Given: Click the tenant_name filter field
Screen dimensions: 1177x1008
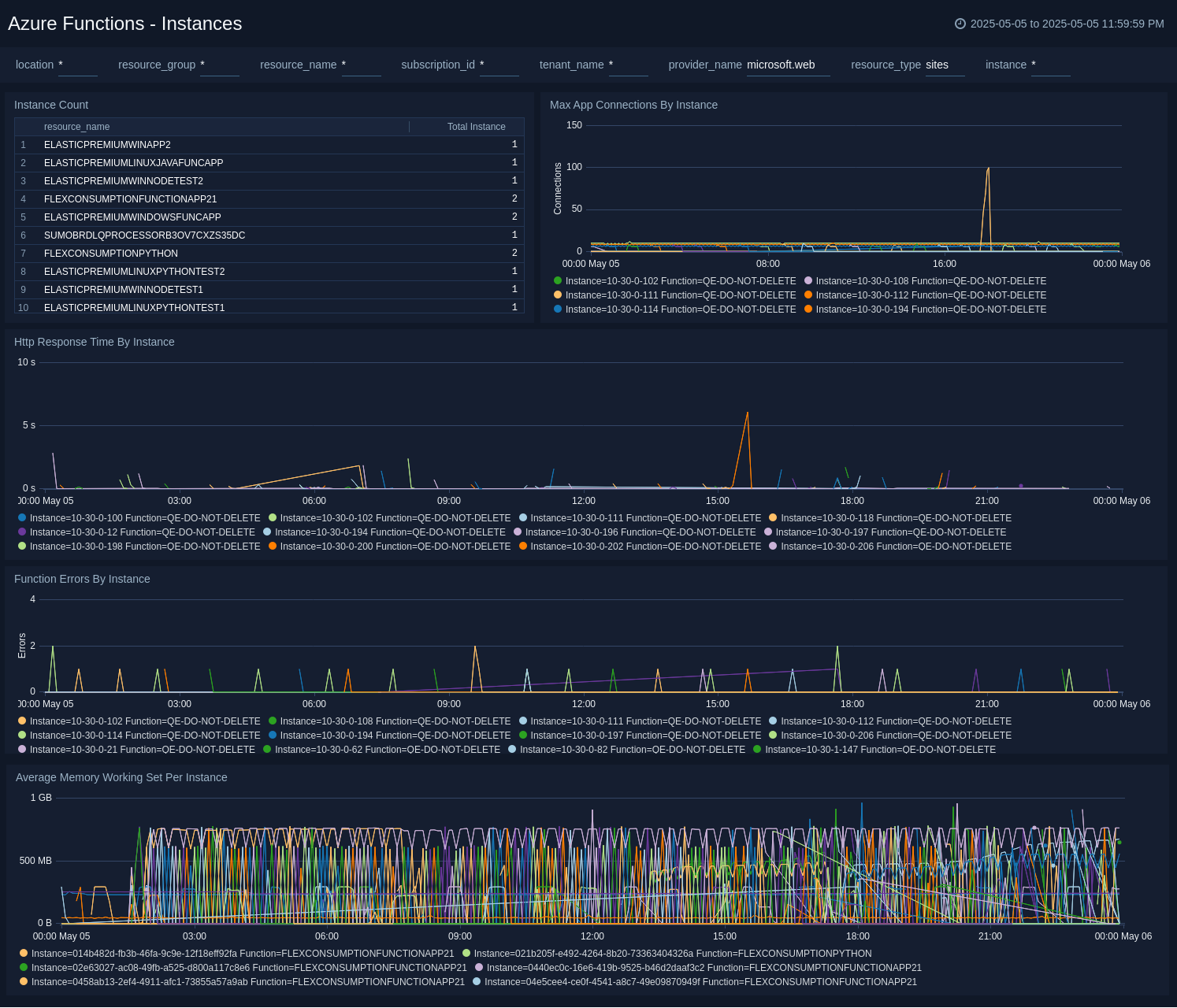Looking at the screenshot, I should [x=629, y=65].
